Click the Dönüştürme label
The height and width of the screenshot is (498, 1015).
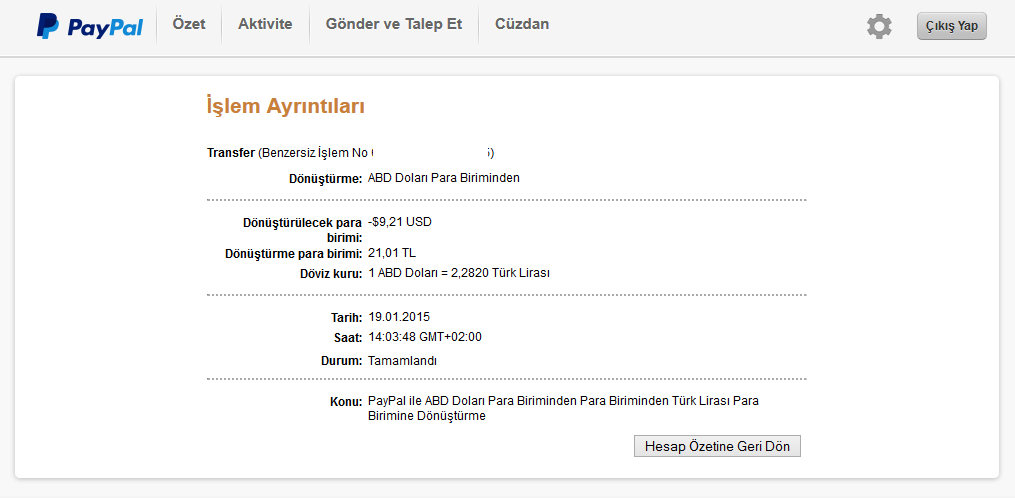[x=326, y=179]
